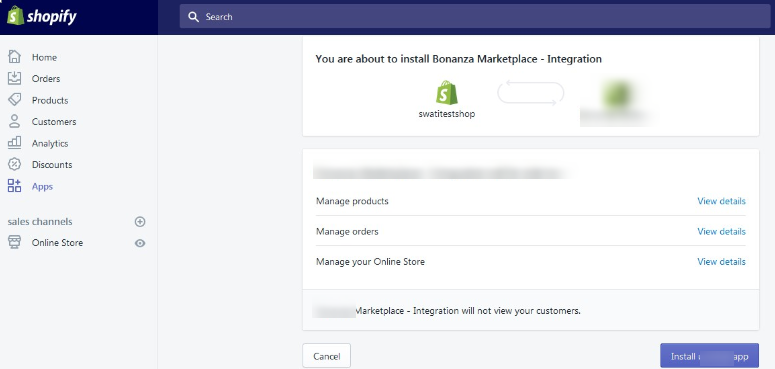Click the Orders inbox icon
Viewport: 775px width, 369px height.
[x=14, y=78]
